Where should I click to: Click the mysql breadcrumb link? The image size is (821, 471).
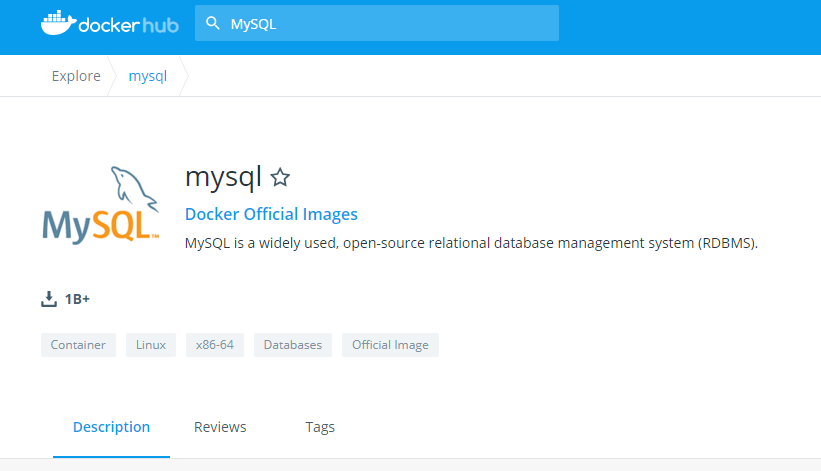coord(148,76)
